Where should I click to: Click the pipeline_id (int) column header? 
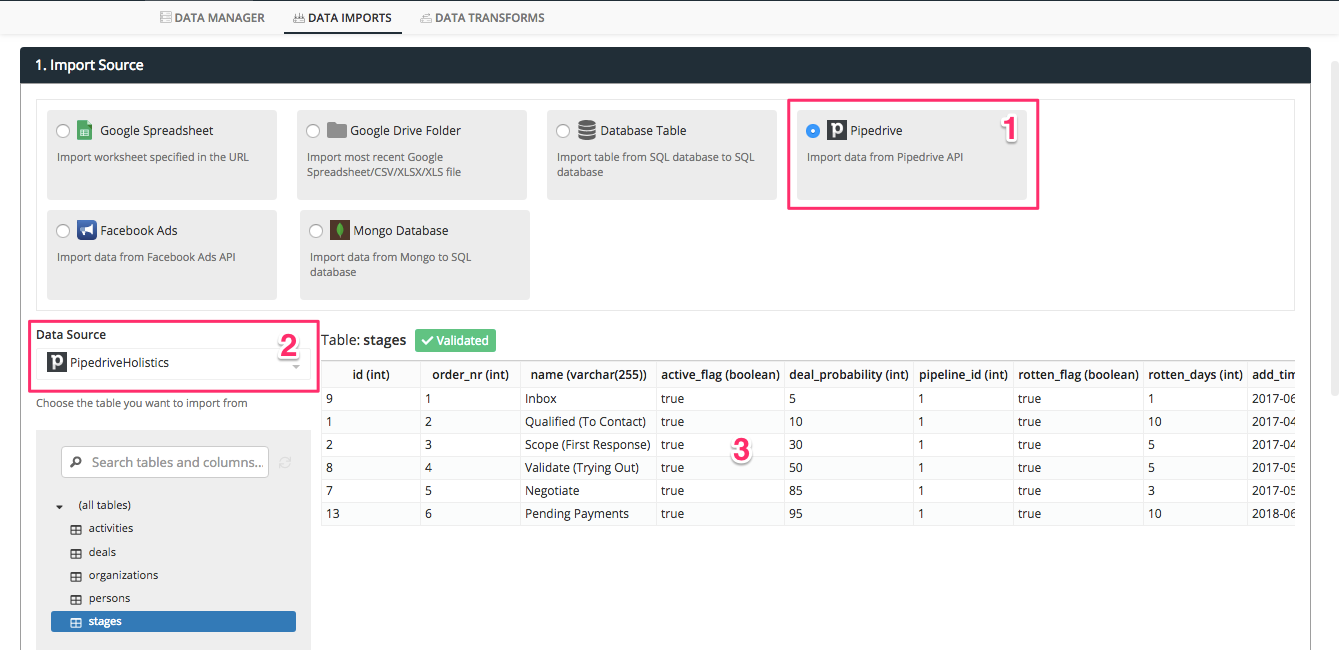click(964, 375)
